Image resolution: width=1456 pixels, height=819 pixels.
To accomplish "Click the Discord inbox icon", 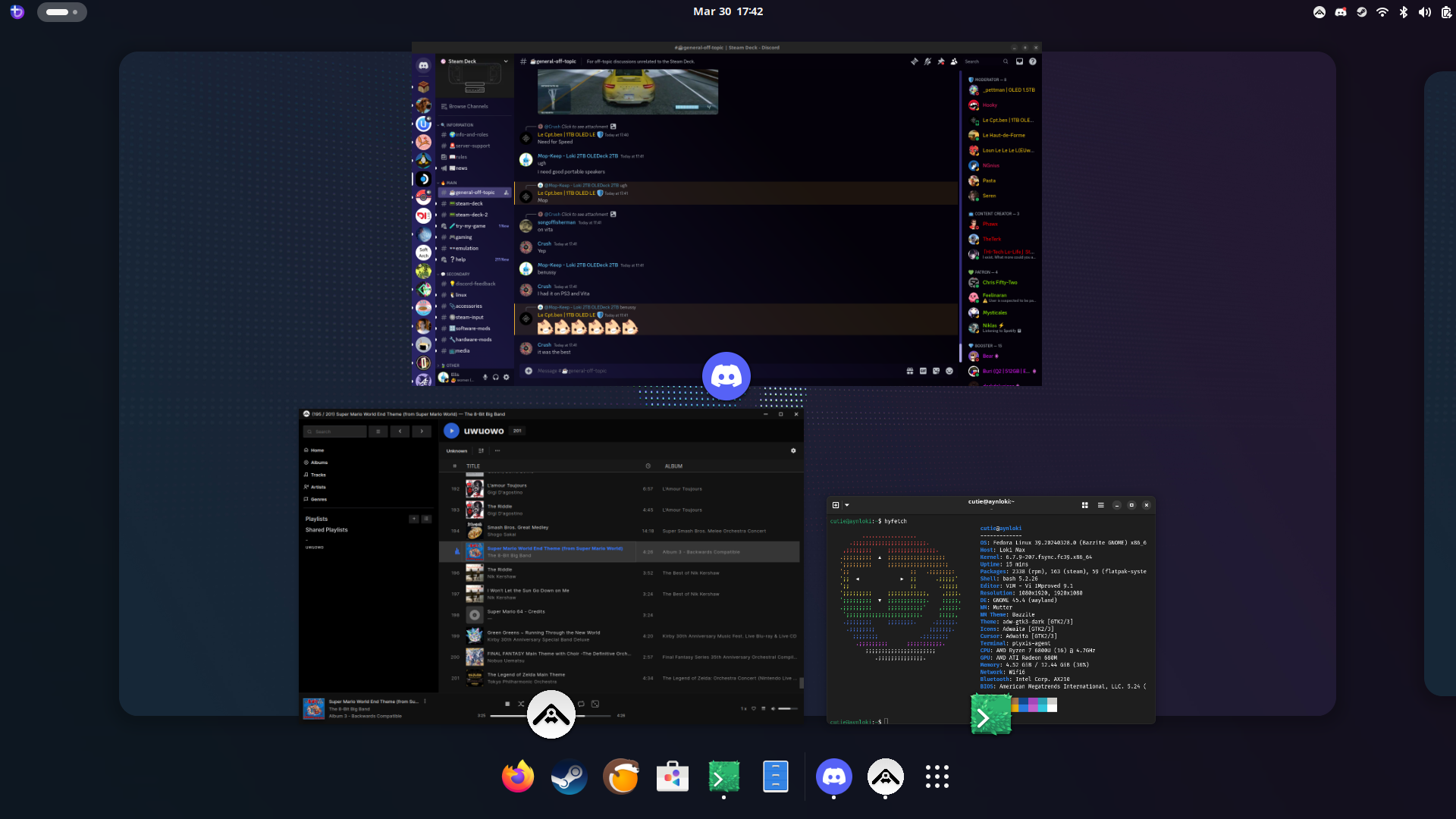I will click(1019, 61).
